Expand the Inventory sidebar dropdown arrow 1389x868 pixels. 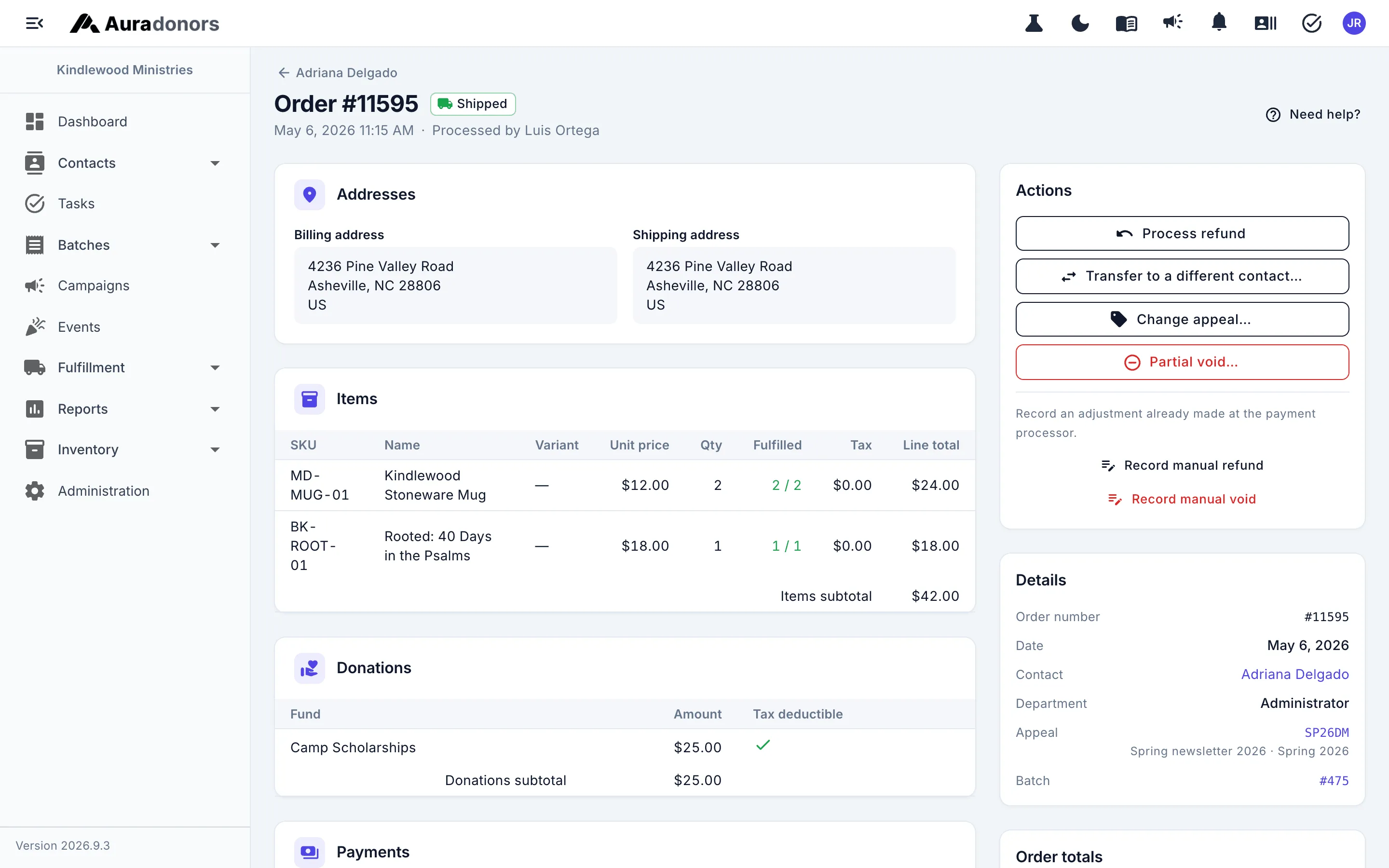point(215,450)
